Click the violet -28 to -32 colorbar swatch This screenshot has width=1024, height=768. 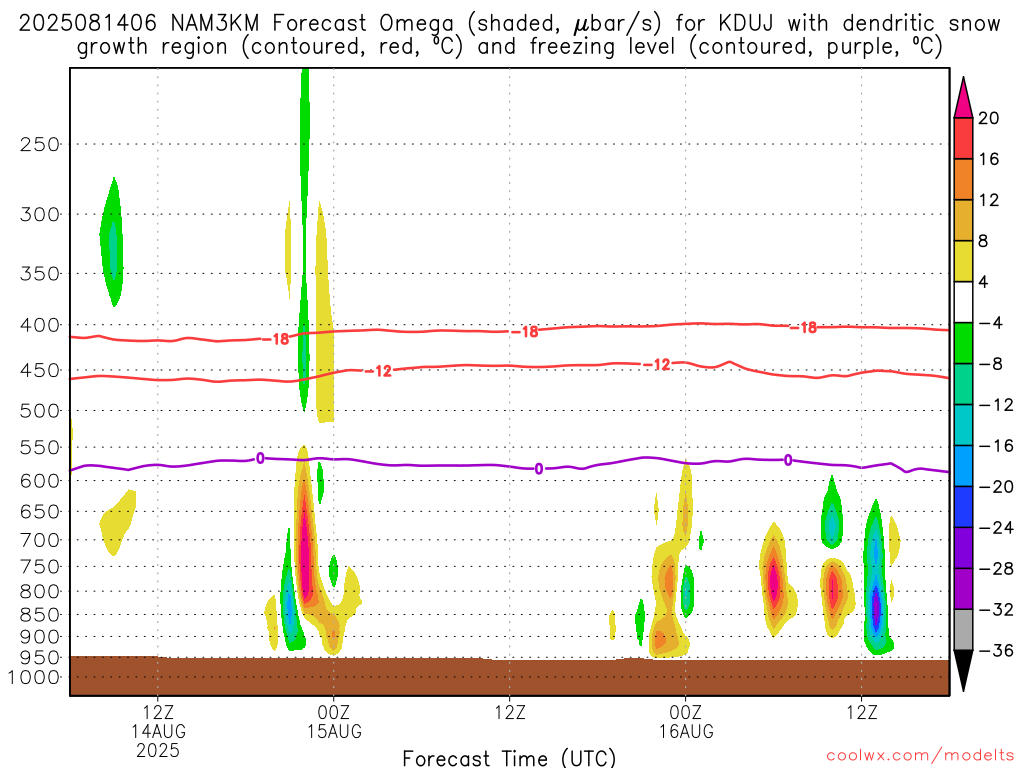click(963, 589)
